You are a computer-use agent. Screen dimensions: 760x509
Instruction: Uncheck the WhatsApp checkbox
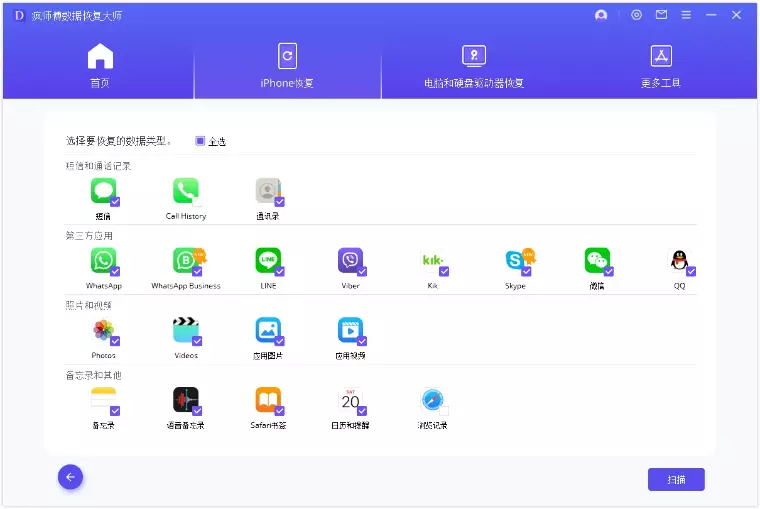115,271
